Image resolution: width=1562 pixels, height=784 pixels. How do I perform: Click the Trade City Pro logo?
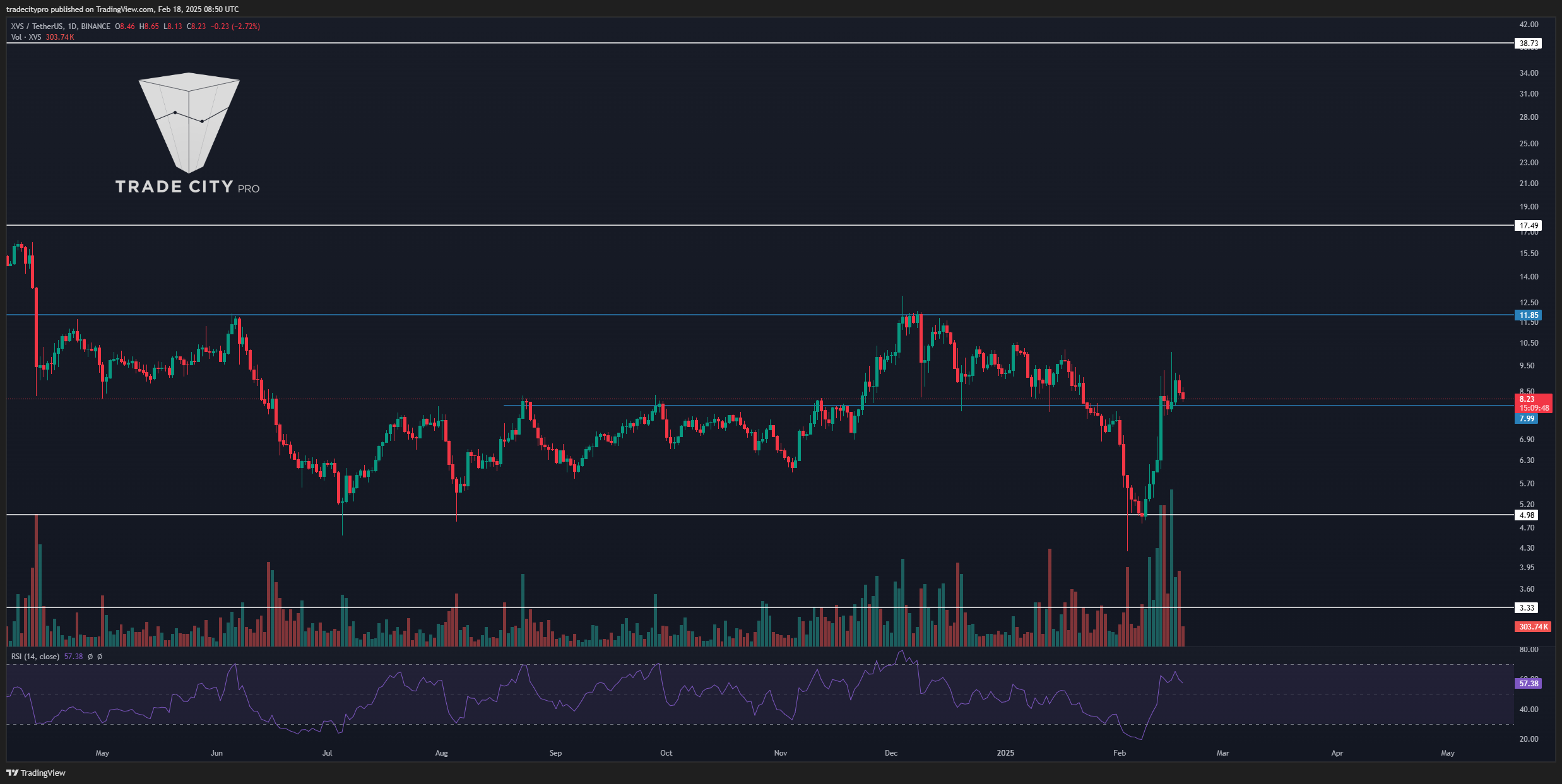[188, 134]
